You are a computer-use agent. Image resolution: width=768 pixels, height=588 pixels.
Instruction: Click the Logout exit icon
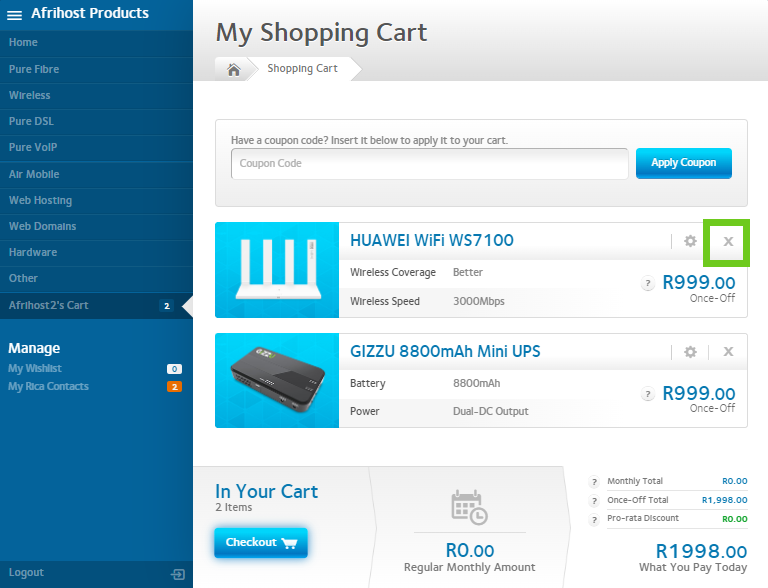click(178, 574)
